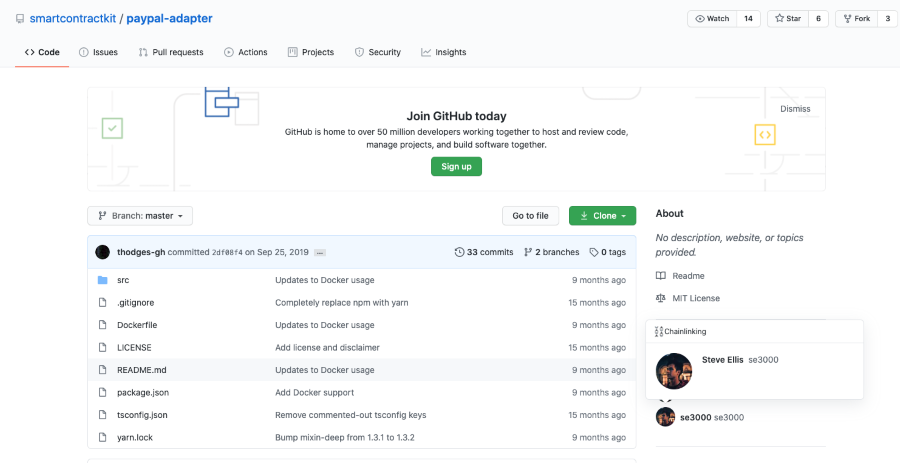Click the Watch button

(x=712, y=18)
